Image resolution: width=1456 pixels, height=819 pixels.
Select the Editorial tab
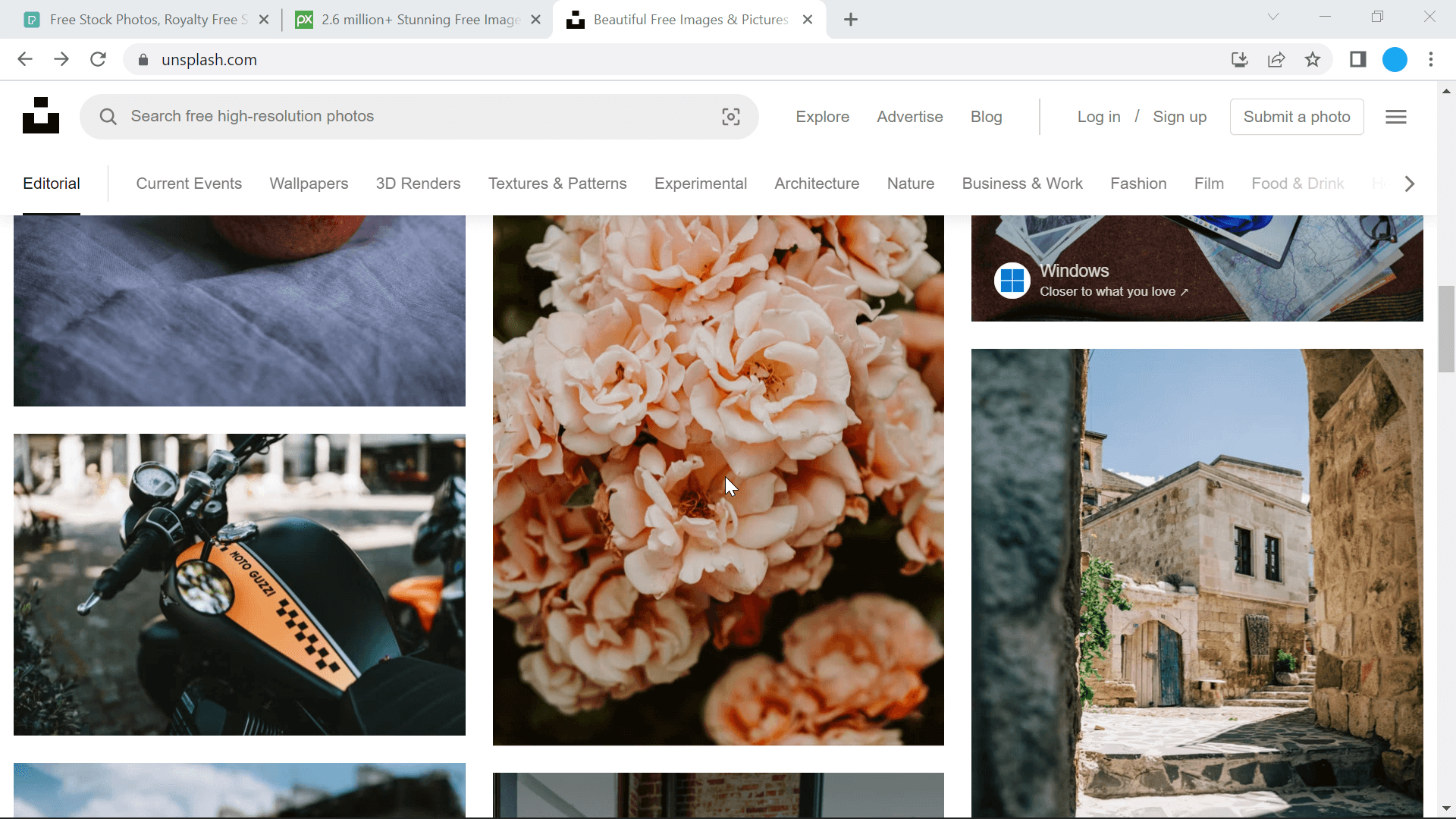(x=50, y=183)
